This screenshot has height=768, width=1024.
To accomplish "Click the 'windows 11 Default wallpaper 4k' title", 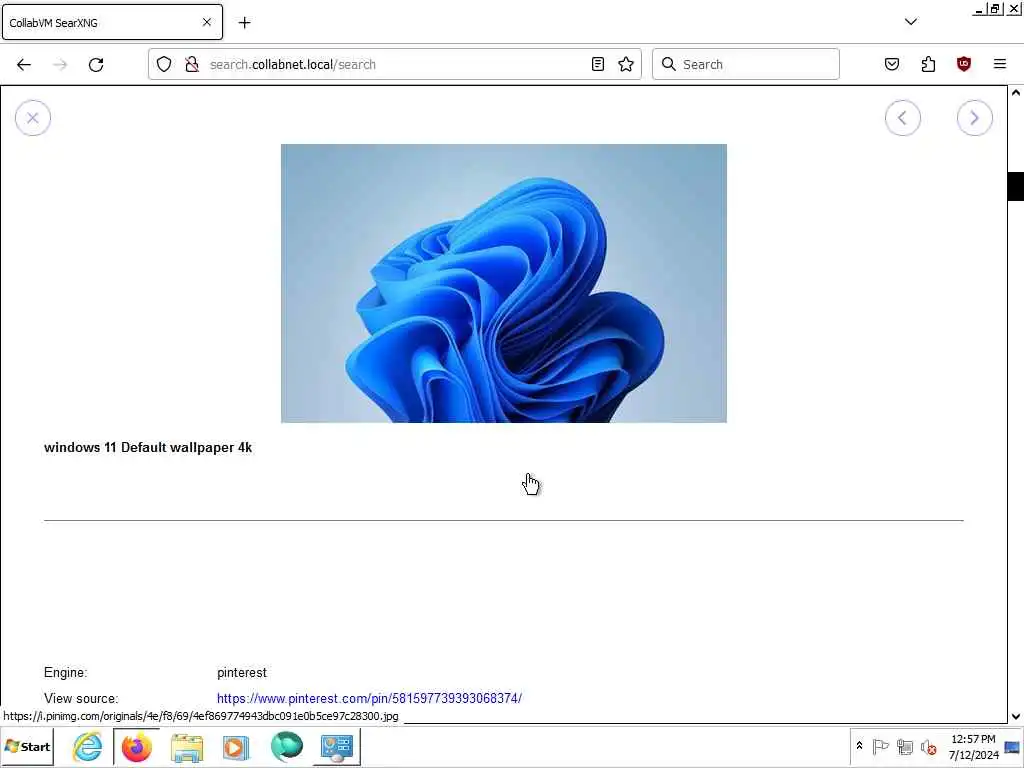I will pos(148,447).
